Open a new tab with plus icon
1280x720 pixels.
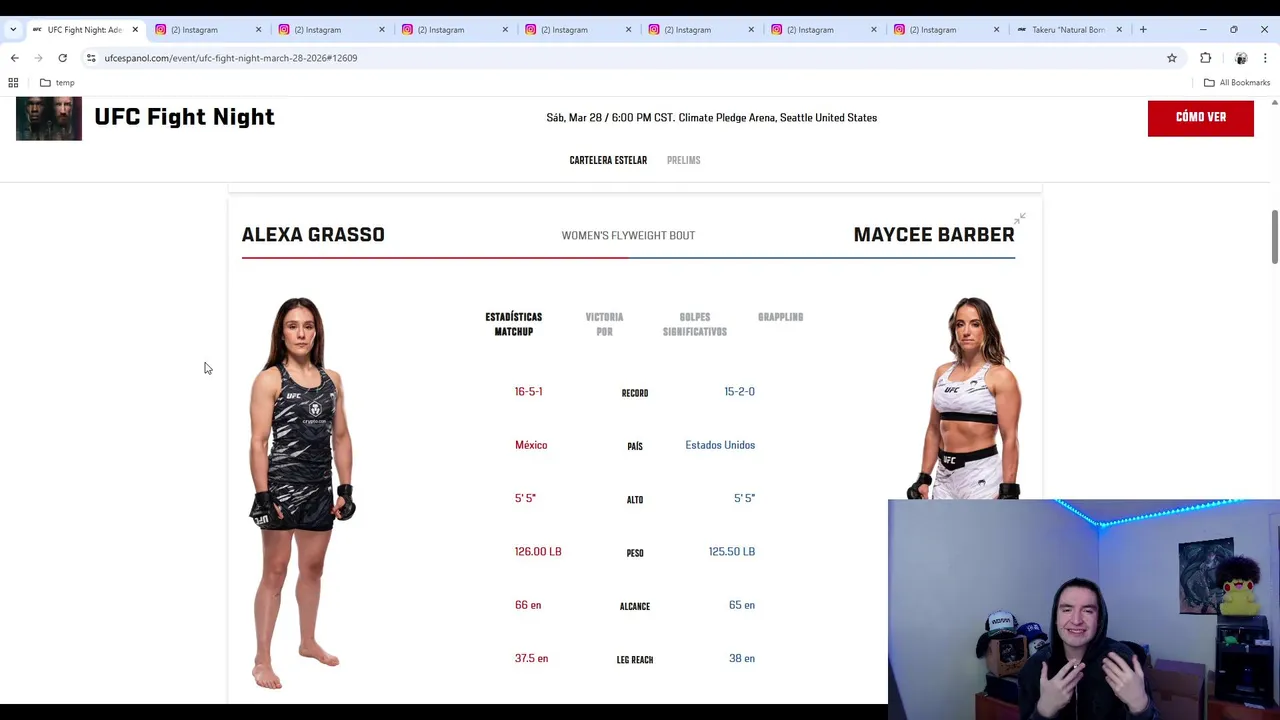point(1143,30)
